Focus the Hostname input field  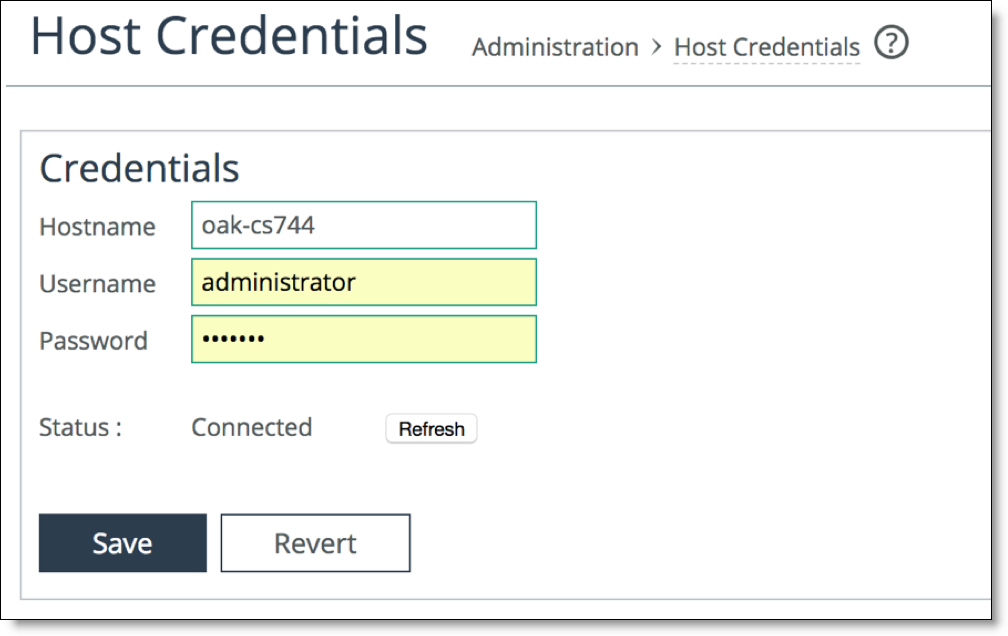point(364,225)
